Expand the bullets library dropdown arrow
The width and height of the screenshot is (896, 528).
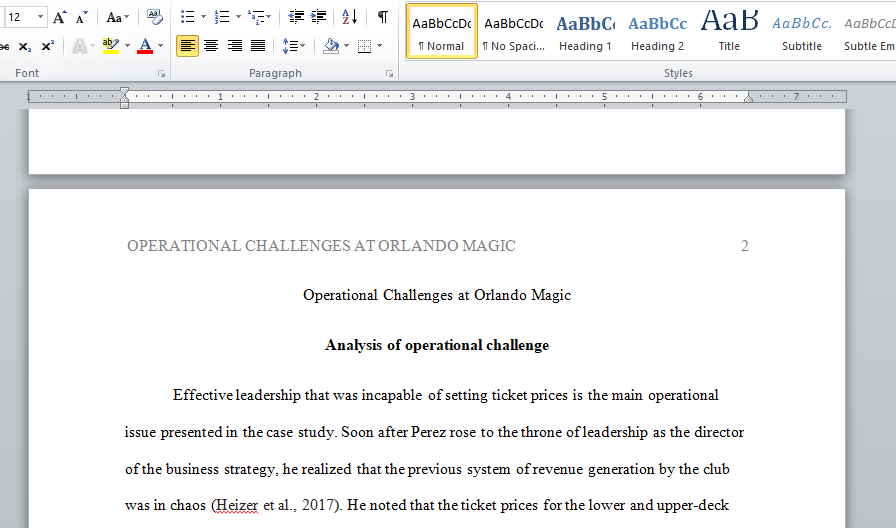click(x=203, y=17)
